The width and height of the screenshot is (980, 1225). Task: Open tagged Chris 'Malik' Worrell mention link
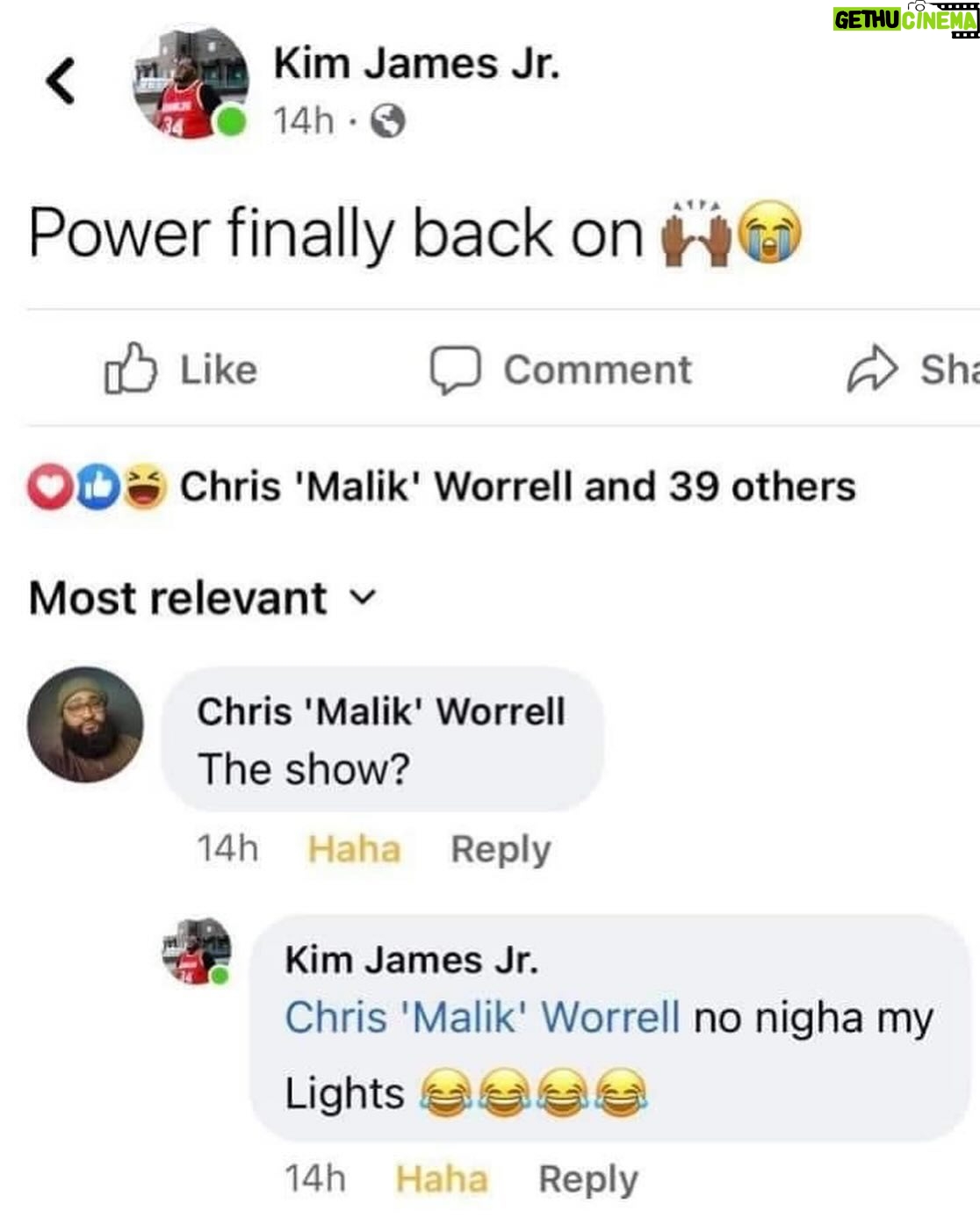pos(482,1018)
